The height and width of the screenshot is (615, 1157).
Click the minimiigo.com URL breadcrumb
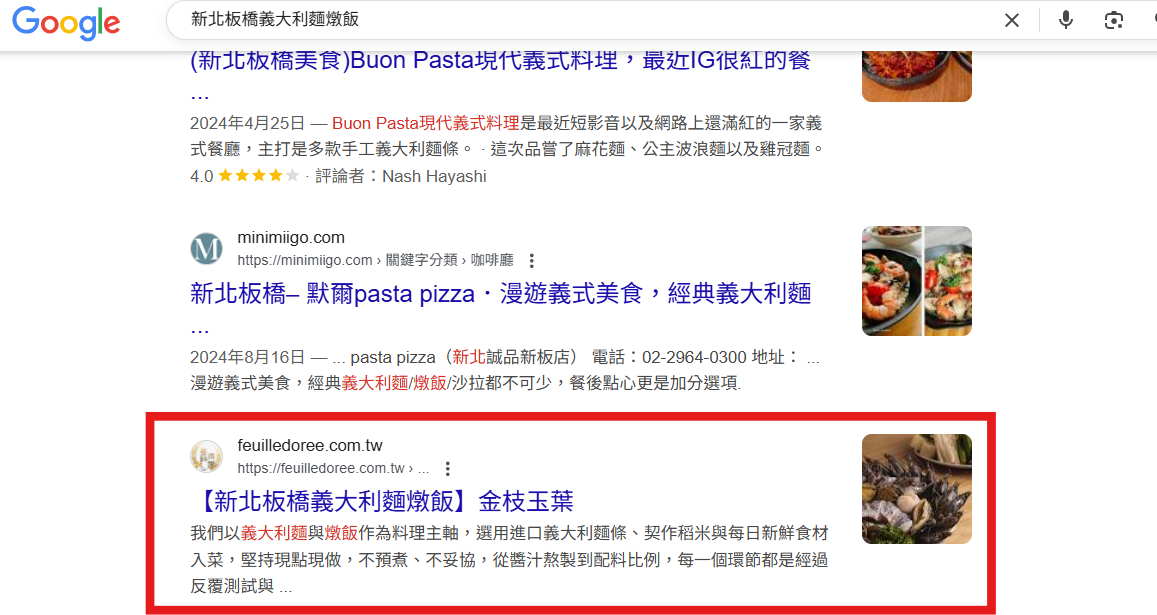[x=375, y=261]
